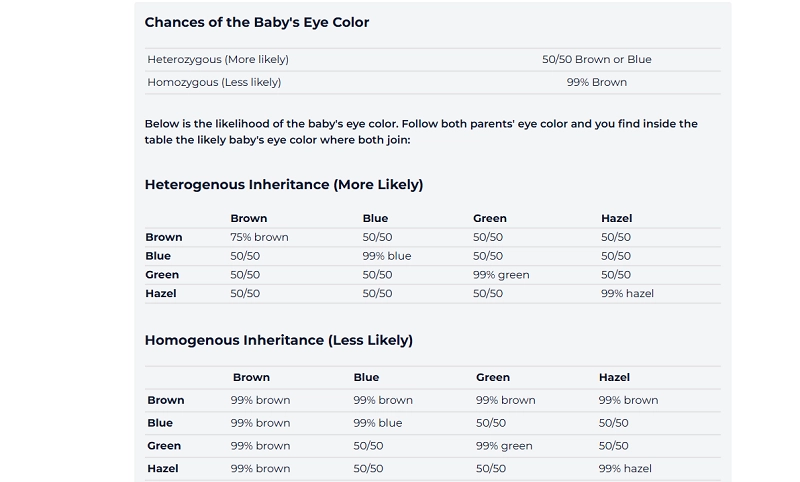This screenshot has width=800, height=482.
Task: Select "99% green" in the Heterogenous table
Action: tap(501, 275)
